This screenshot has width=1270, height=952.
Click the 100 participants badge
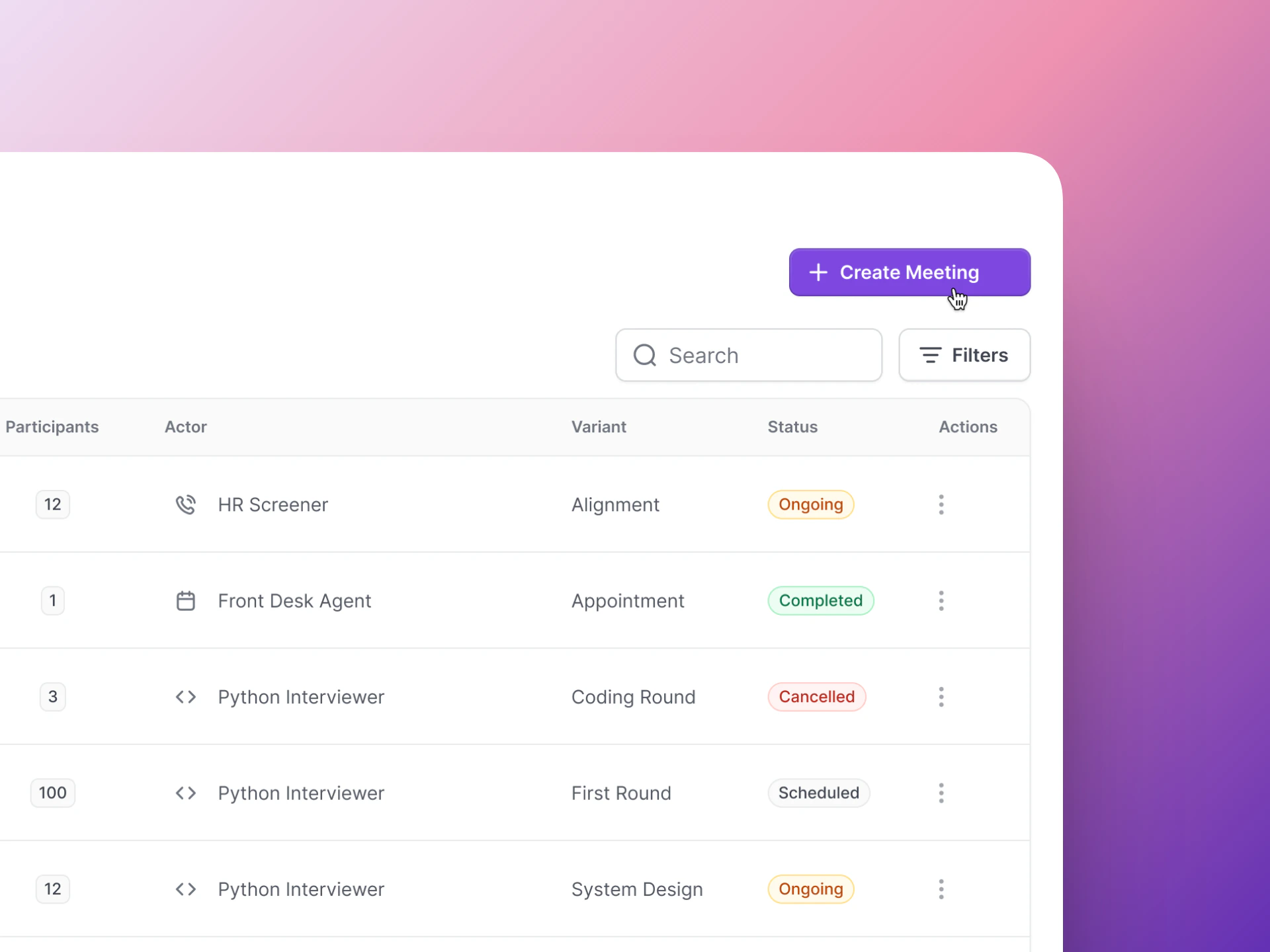pyautogui.click(x=52, y=793)
